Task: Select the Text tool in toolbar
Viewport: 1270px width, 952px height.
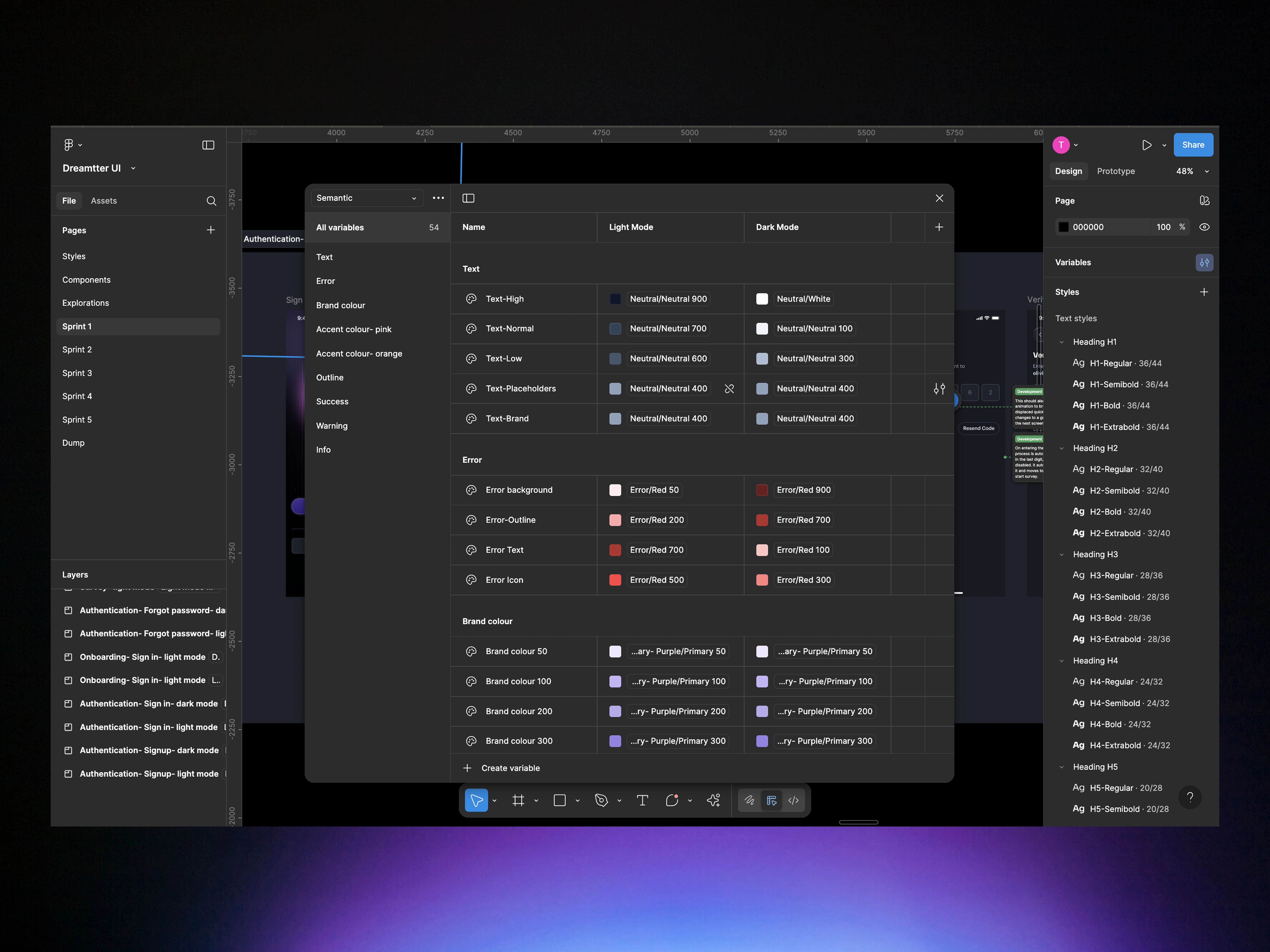Action: point(643,800)
